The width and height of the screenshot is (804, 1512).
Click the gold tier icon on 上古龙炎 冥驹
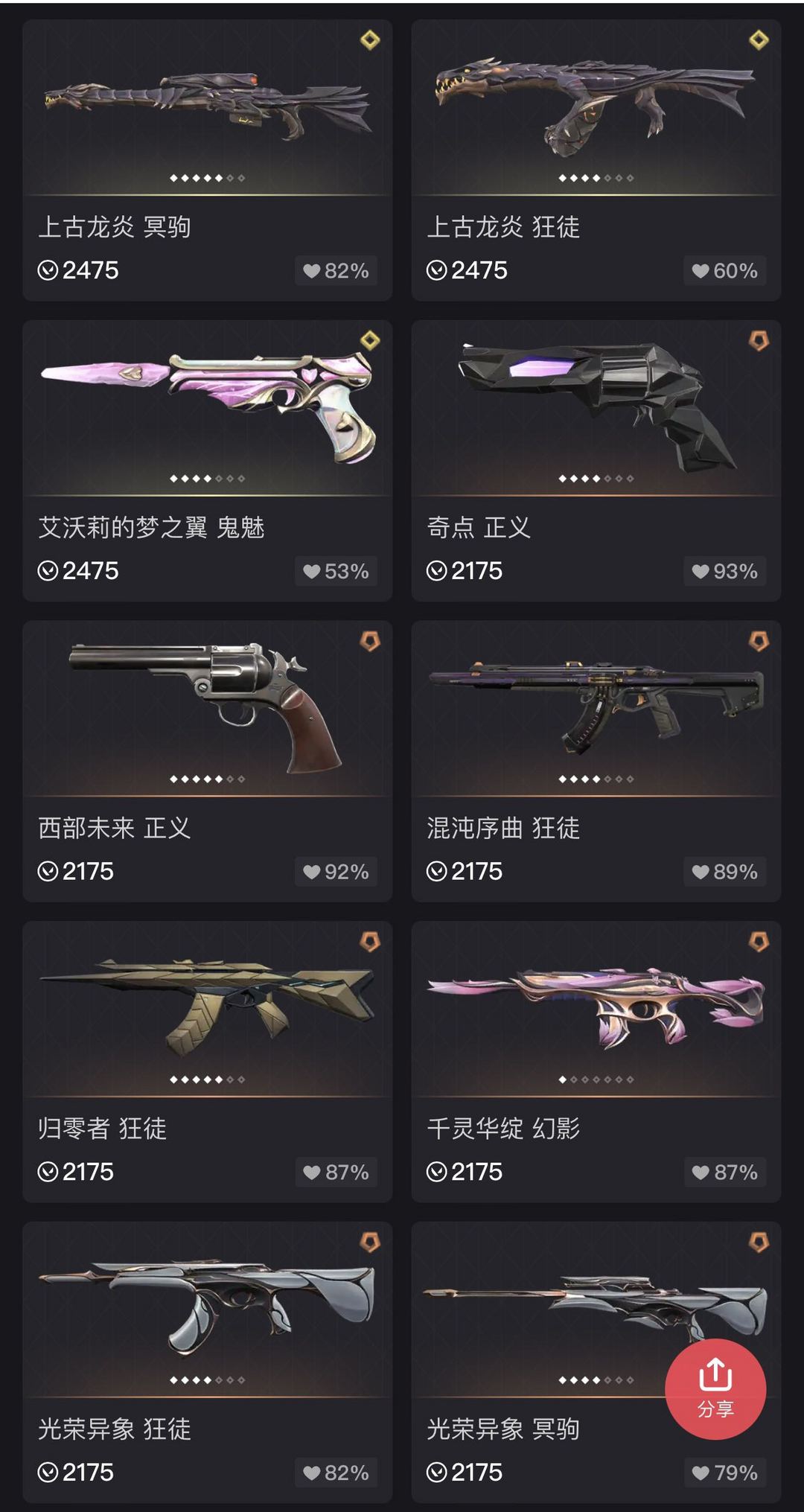(370, 39)
